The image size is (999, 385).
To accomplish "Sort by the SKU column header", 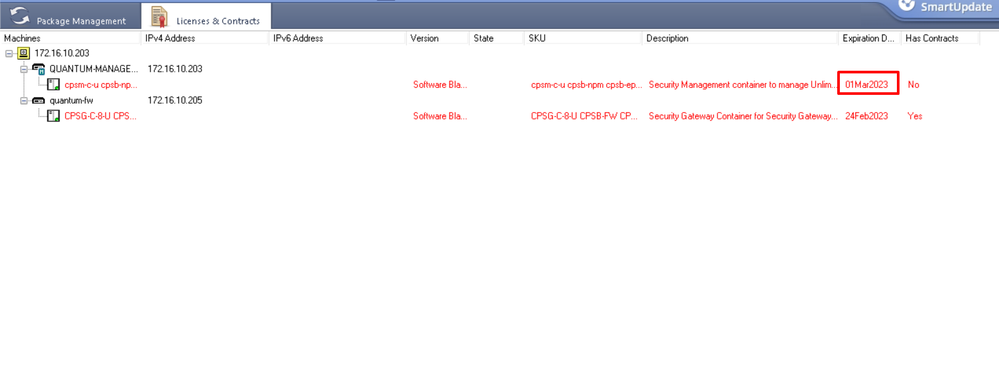I will (x=583, y=38).
